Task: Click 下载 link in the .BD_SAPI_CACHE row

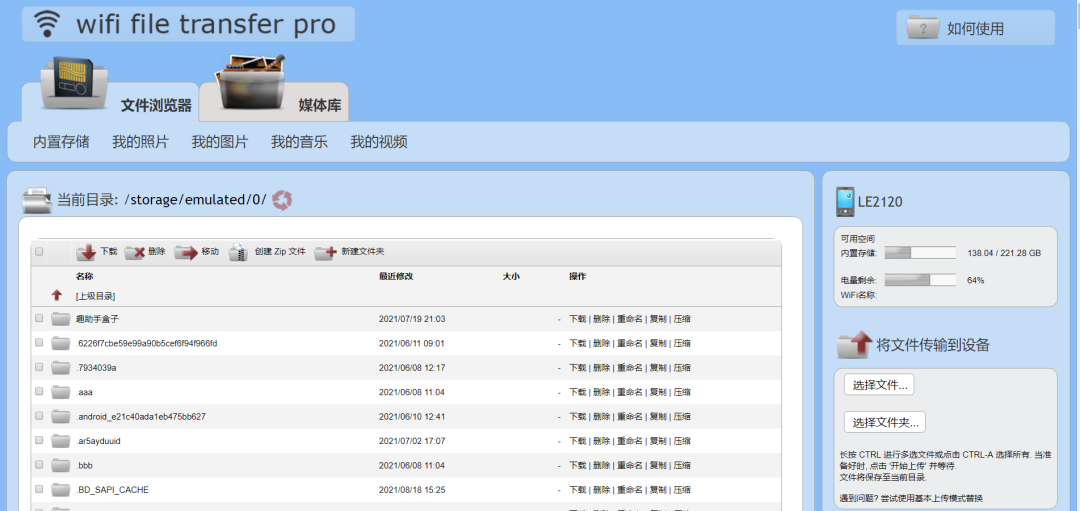Action: coord(577,490)
